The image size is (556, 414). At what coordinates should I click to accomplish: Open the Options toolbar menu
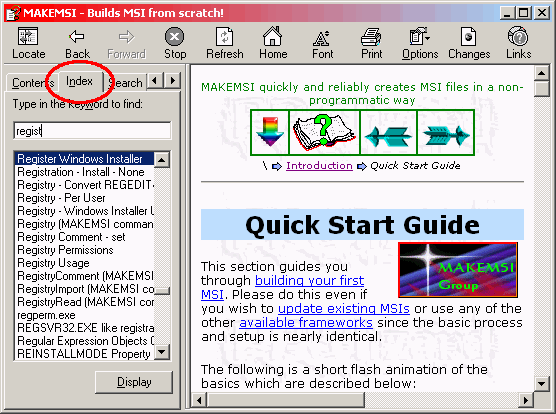point(420,43)
